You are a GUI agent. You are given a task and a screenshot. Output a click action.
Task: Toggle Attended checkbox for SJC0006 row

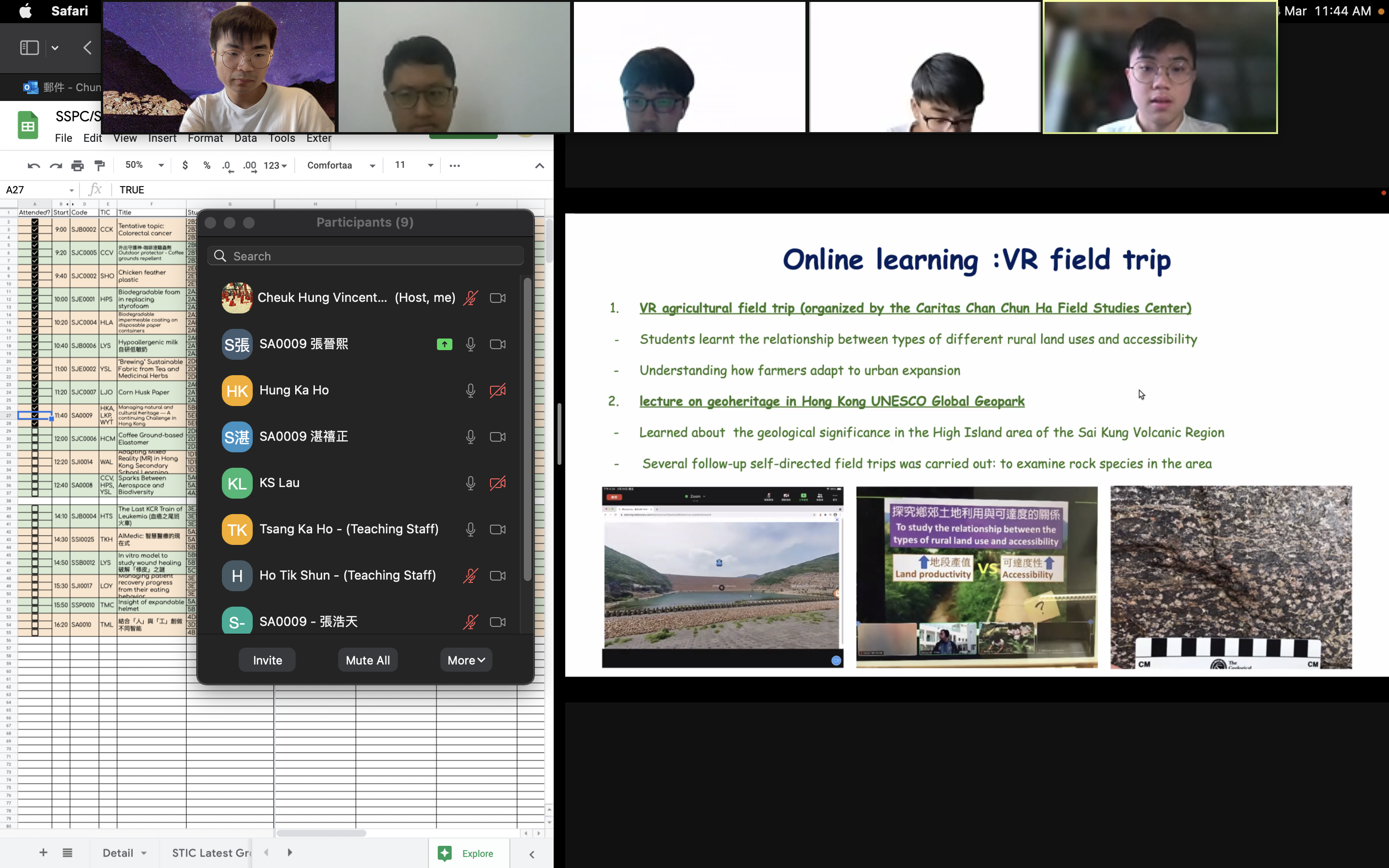(35, 439)
